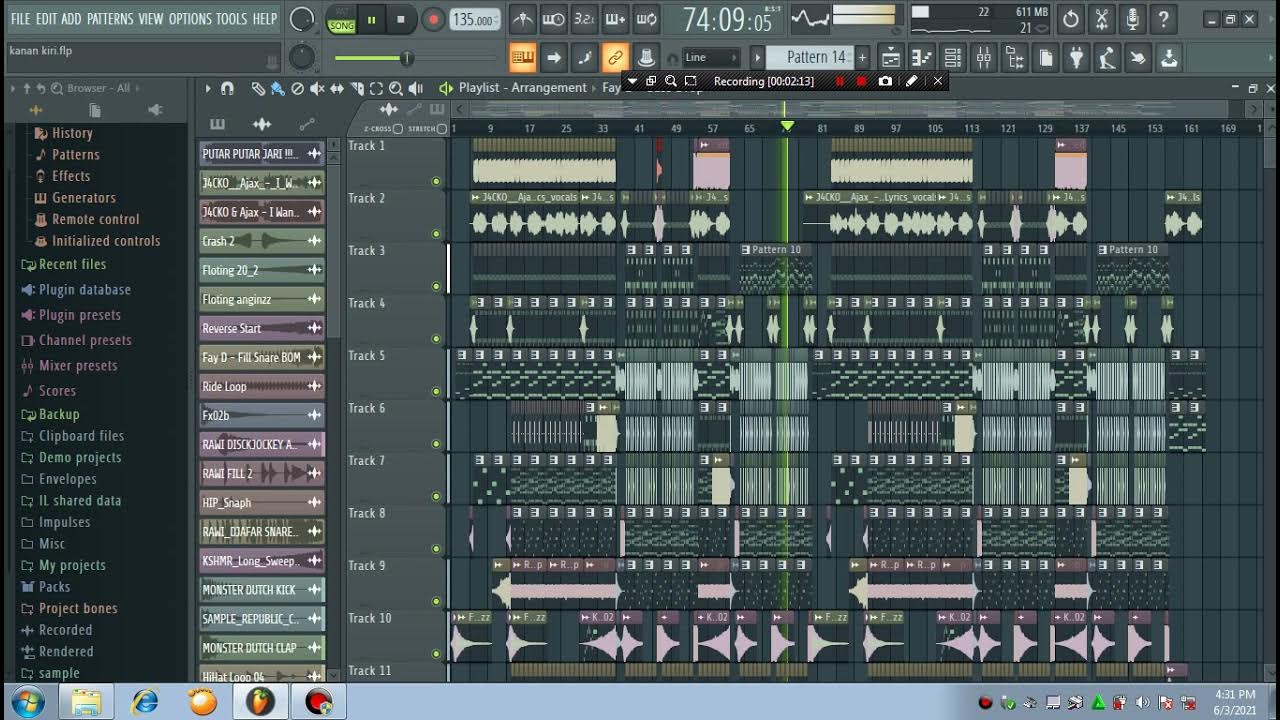This screenshot has width=1280, height=720.
Task: Expand the Backup folder in browser
Action: pyautogui.click(x=50, y=414)
